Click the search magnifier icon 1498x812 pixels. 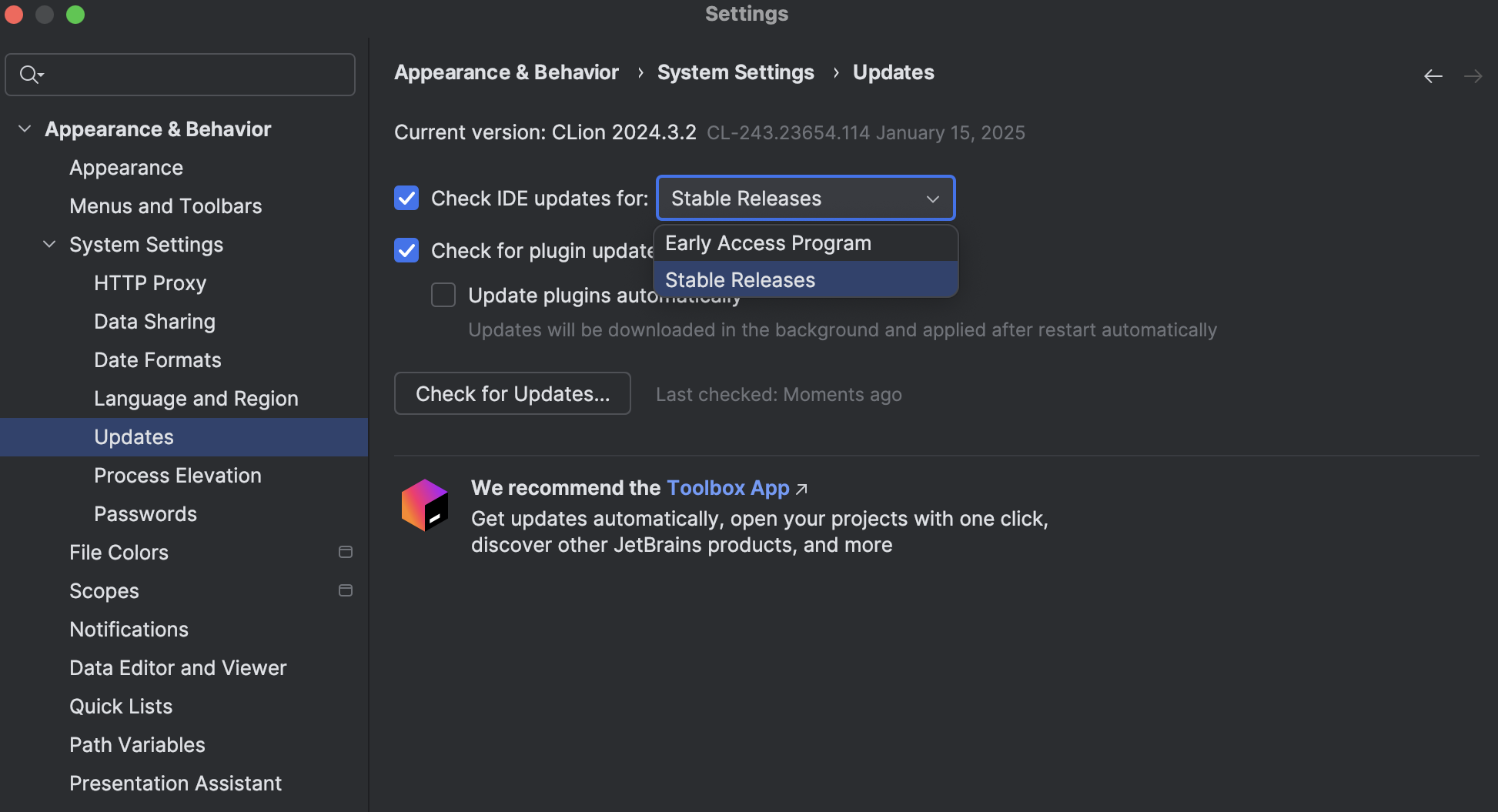click(29, 74)
